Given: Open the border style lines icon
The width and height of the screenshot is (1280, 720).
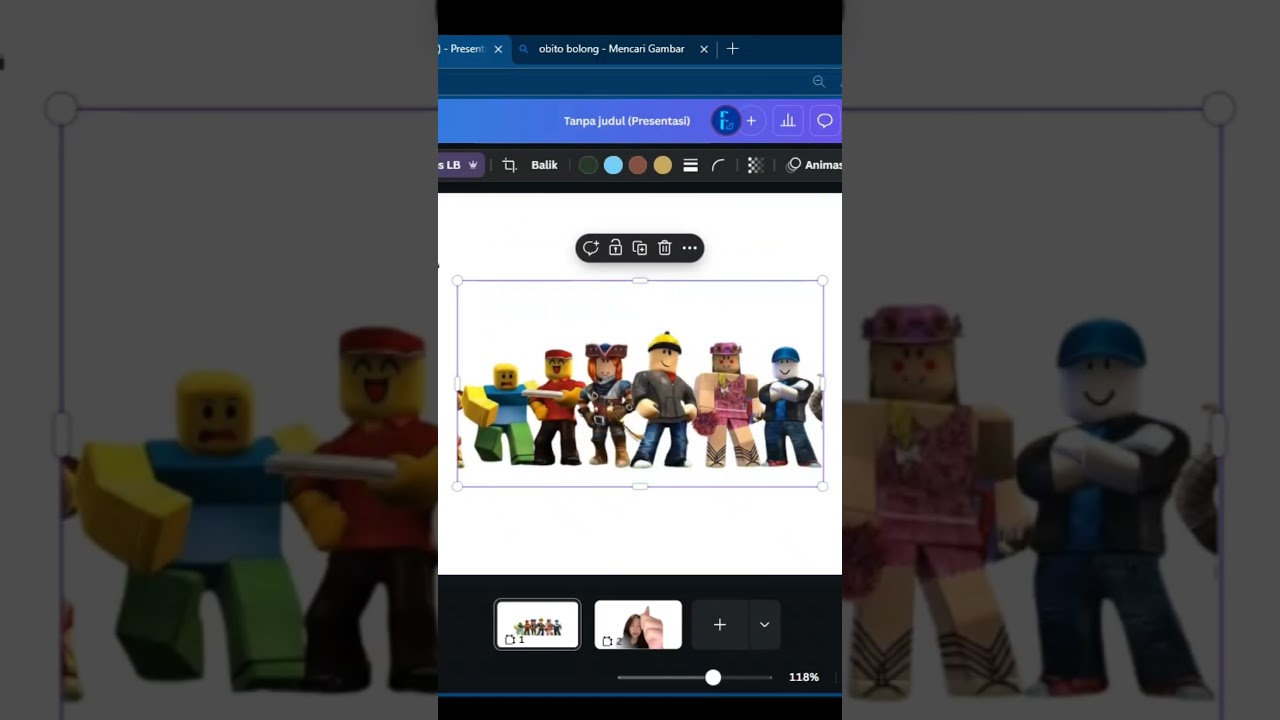Looking at the screenshot, I should [690, 165].
